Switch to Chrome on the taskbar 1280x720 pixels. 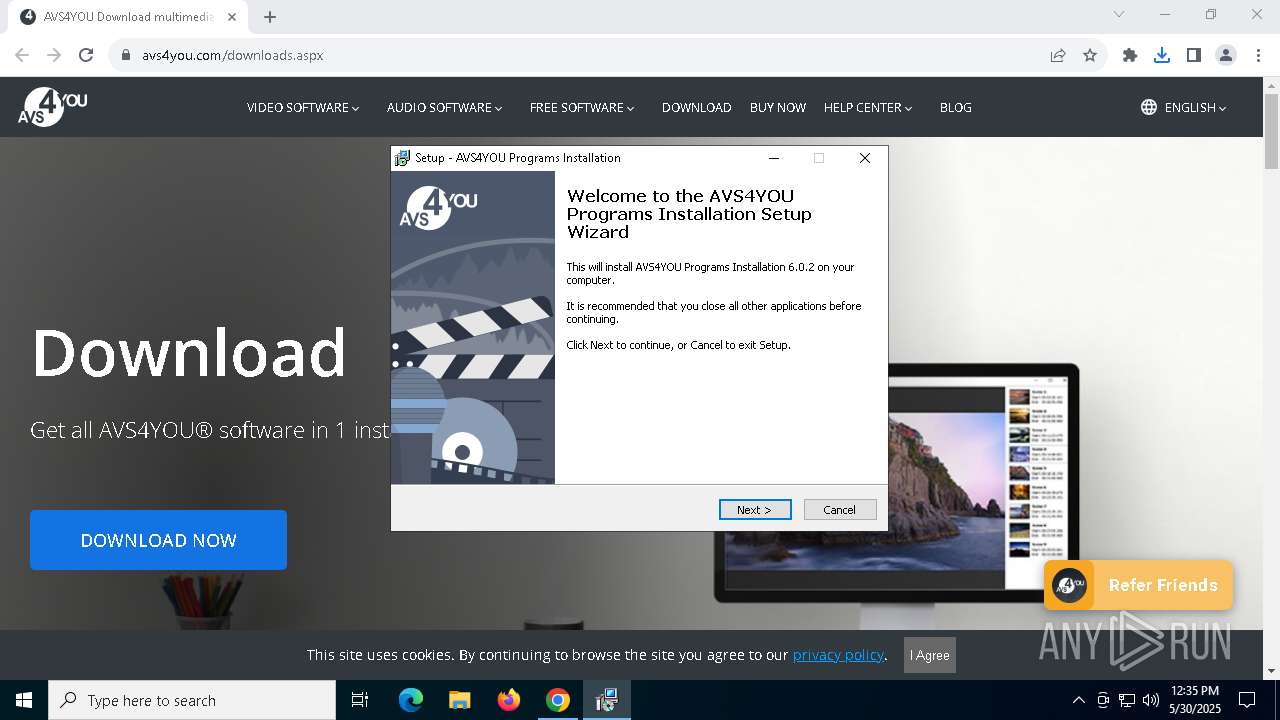(x=558, y=700)
